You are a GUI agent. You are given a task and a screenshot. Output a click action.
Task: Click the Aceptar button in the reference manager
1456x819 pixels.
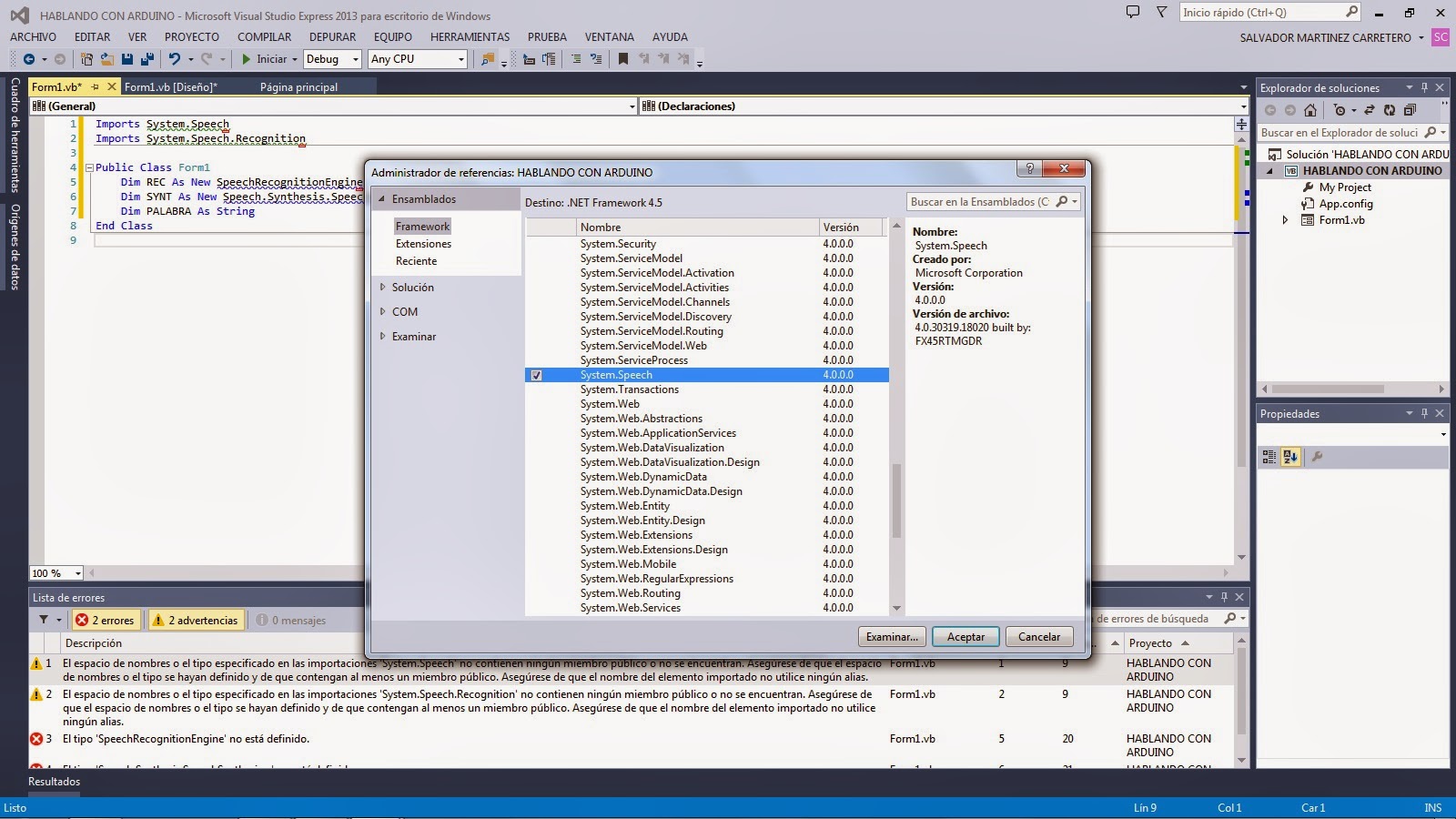click(x=966, y=637)
